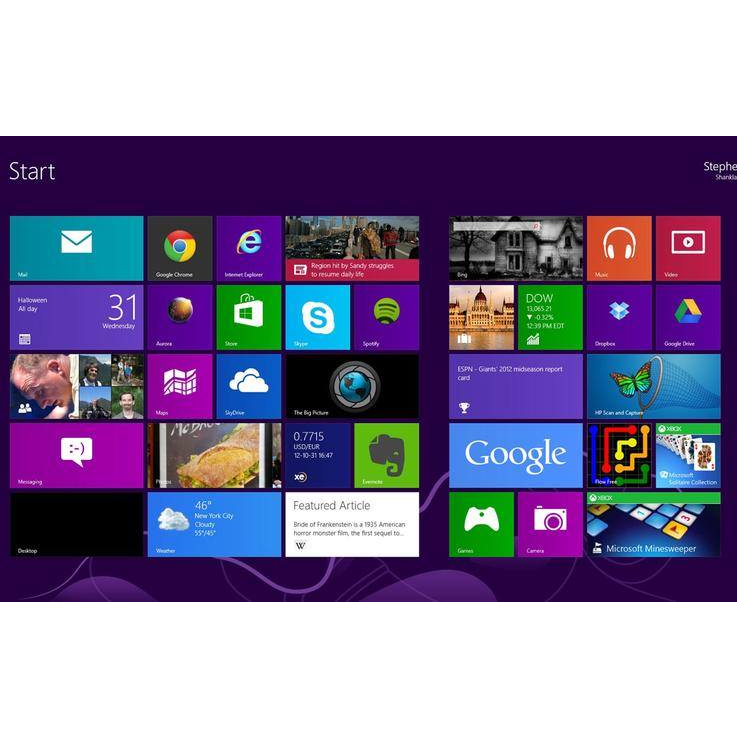
Task: Click the Google search tile
Action: (x=515, y=455)
